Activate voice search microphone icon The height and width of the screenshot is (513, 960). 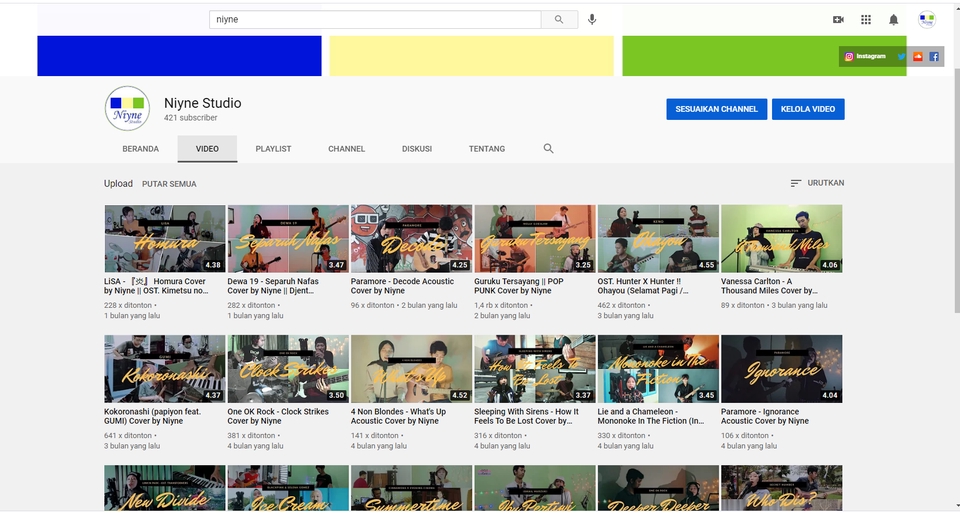tap(591, 20)
